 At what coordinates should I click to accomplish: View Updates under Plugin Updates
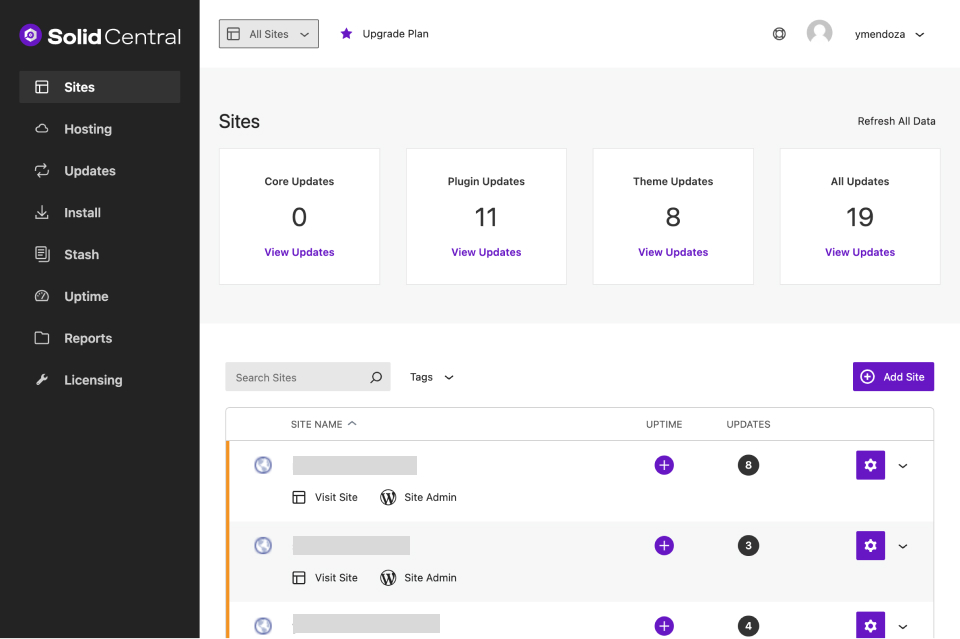point(486,252)
